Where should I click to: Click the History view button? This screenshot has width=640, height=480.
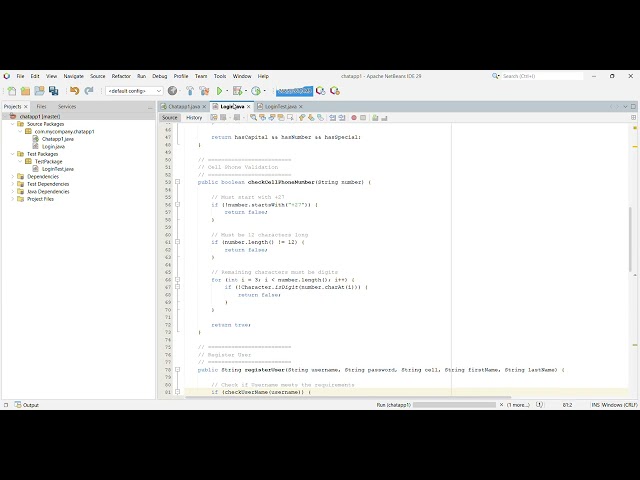tap(194, 118)
